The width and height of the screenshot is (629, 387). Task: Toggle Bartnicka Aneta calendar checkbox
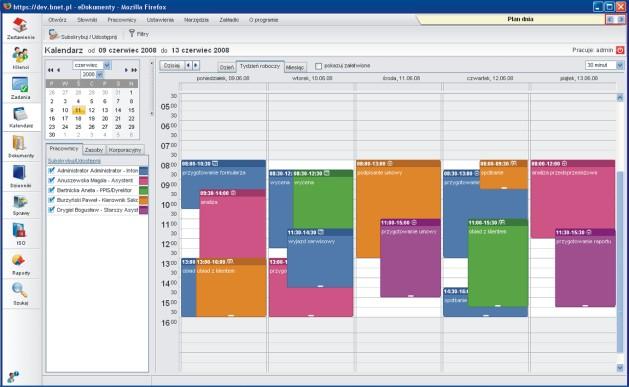coord(51,190)
